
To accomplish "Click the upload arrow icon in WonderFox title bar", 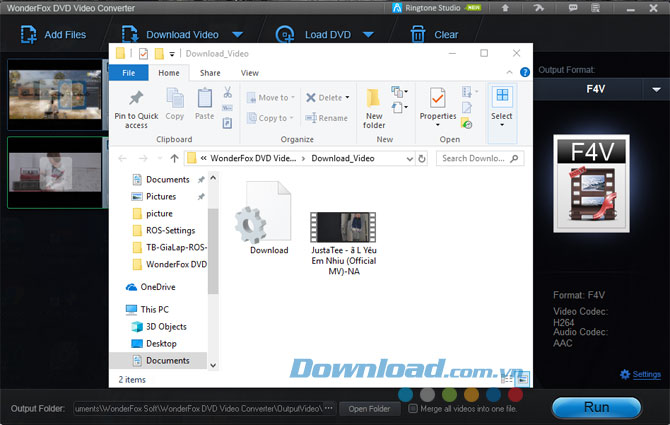I will pyautogui.click(x=505, y=8).
